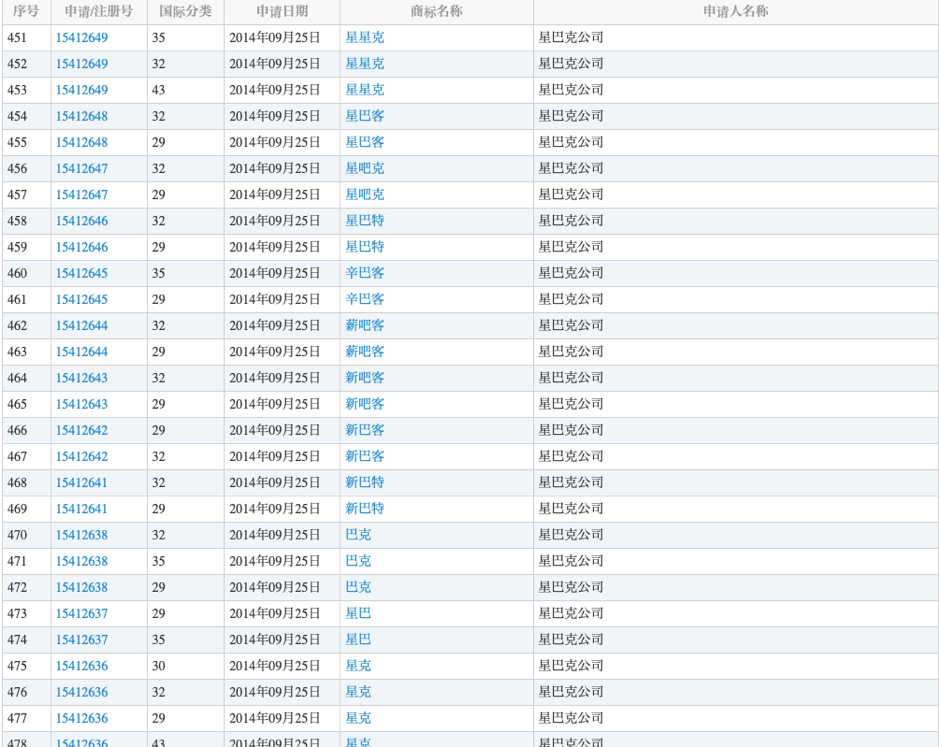Select class 35 cell in row 471
939x747 pixels.
(158, 561)
